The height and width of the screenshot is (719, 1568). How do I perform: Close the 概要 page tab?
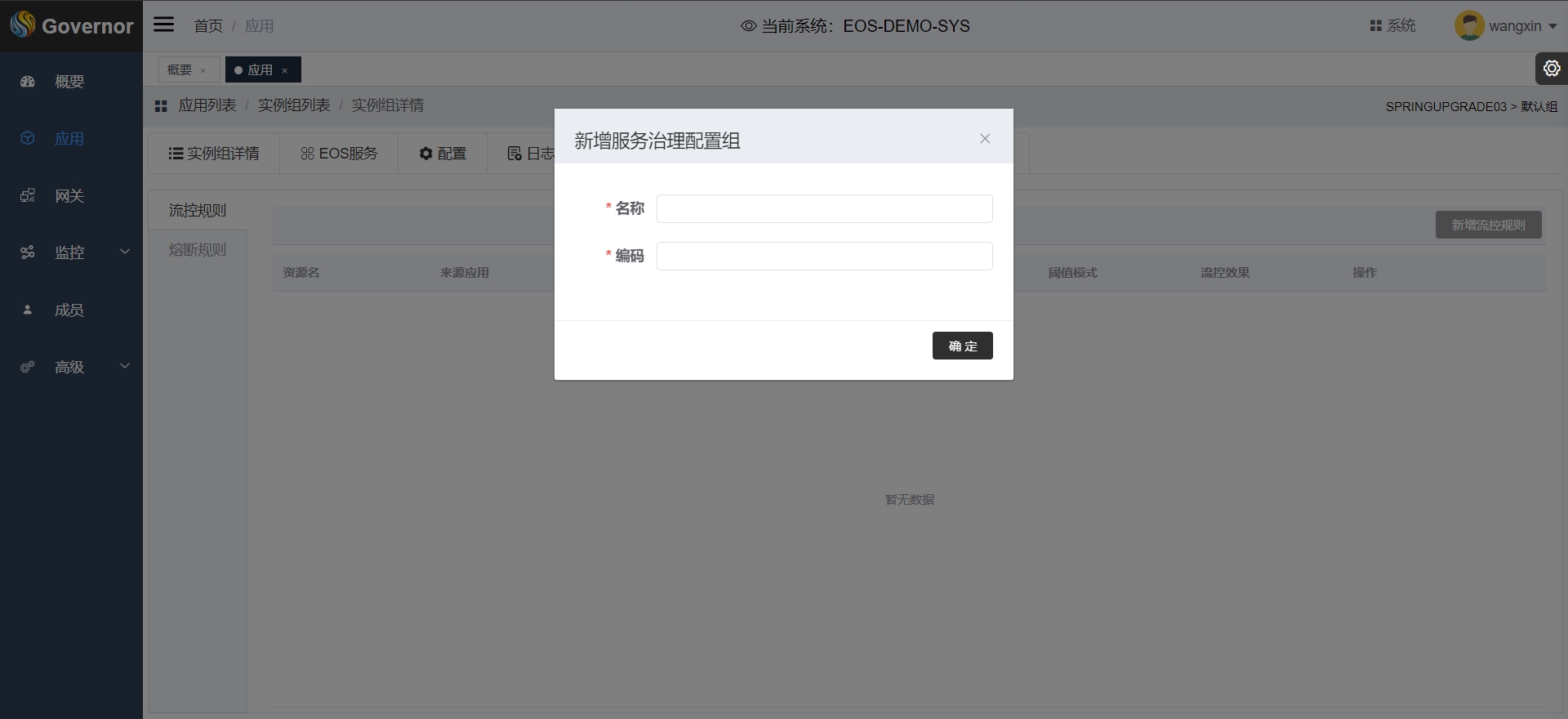coord(203,71)
